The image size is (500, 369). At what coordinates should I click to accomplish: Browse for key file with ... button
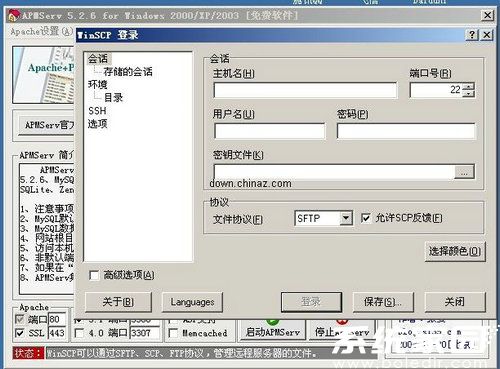[x=464, y=172]
